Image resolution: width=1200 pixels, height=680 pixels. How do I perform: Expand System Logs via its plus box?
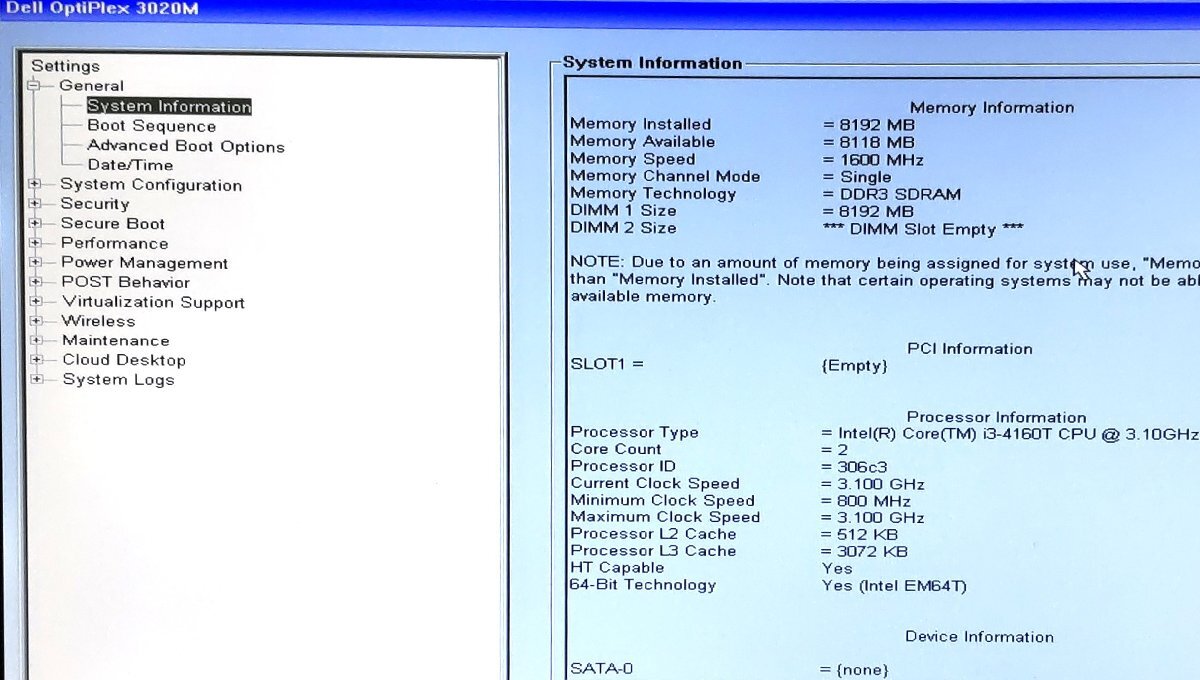[37, 379]
